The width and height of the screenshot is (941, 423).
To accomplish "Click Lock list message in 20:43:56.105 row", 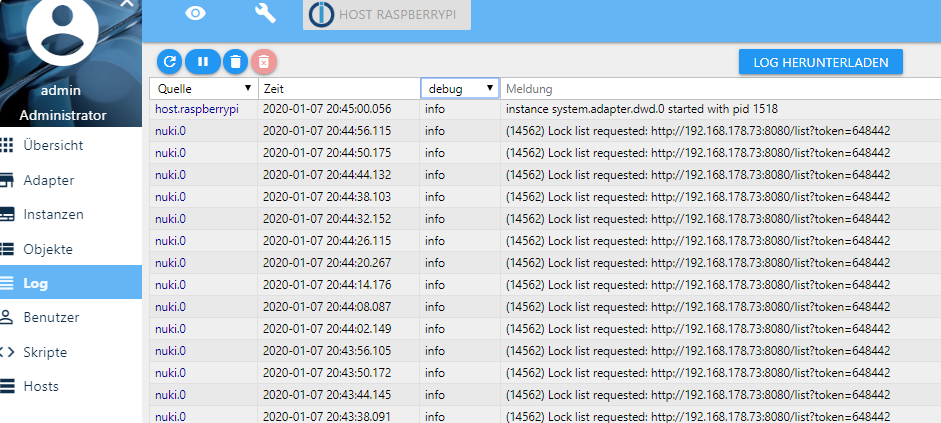I will click(698, 351).
